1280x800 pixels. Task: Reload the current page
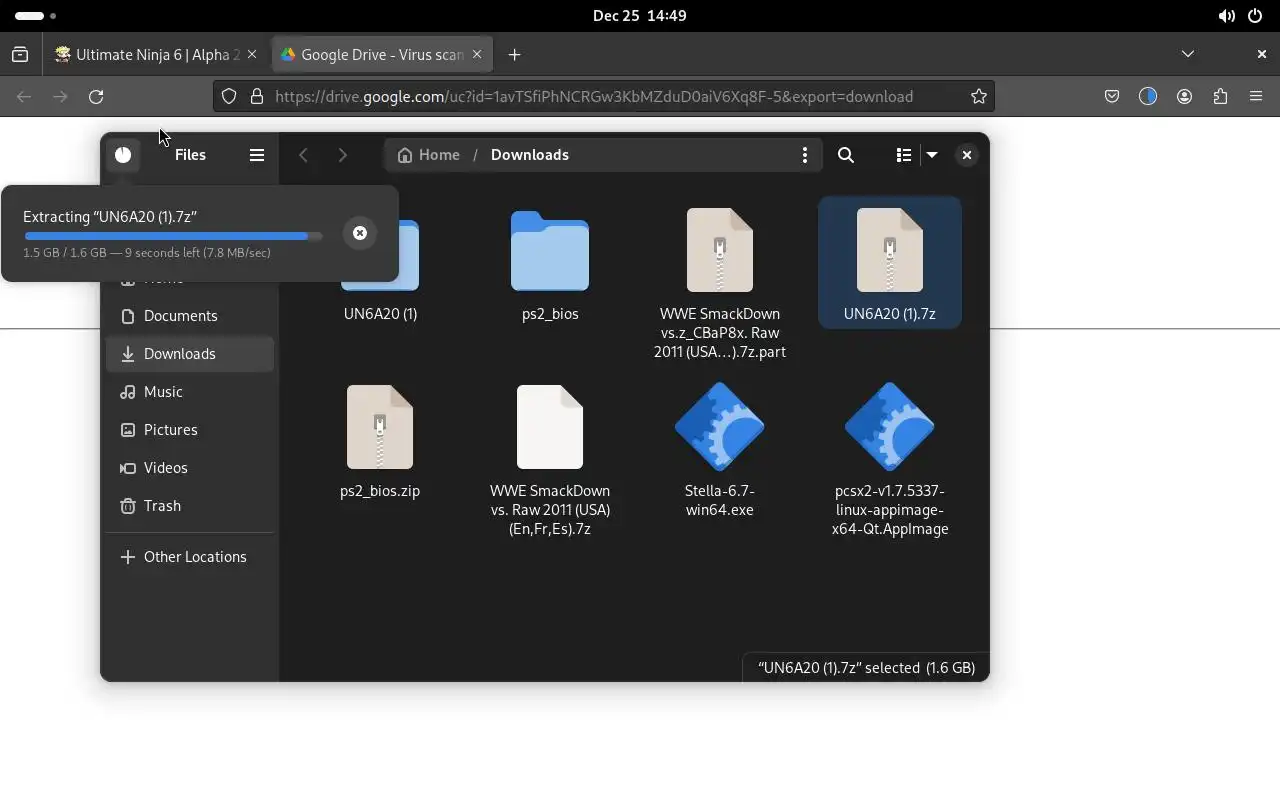(x=96, y=97)
